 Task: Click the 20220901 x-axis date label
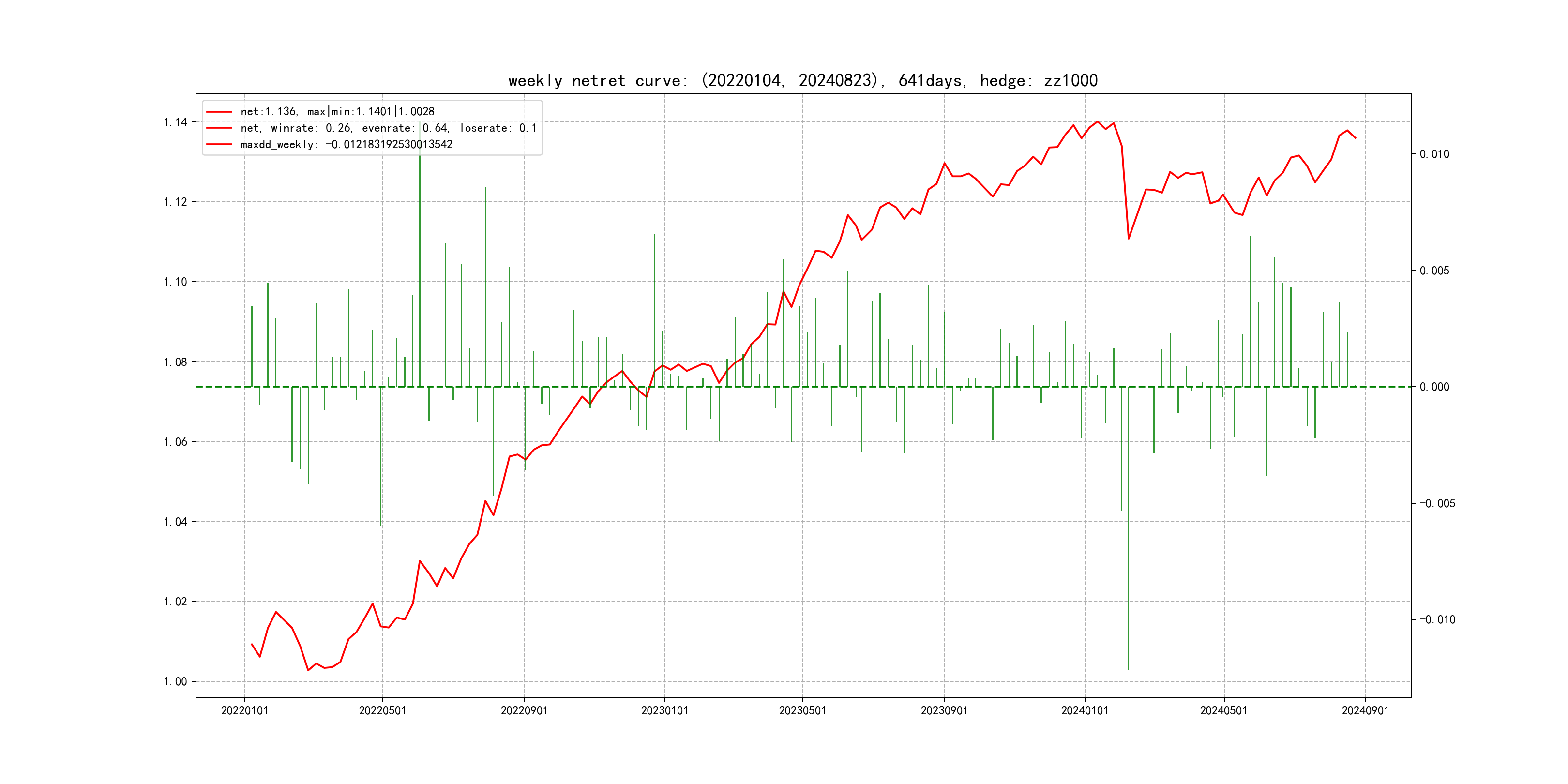pos(524,710)
